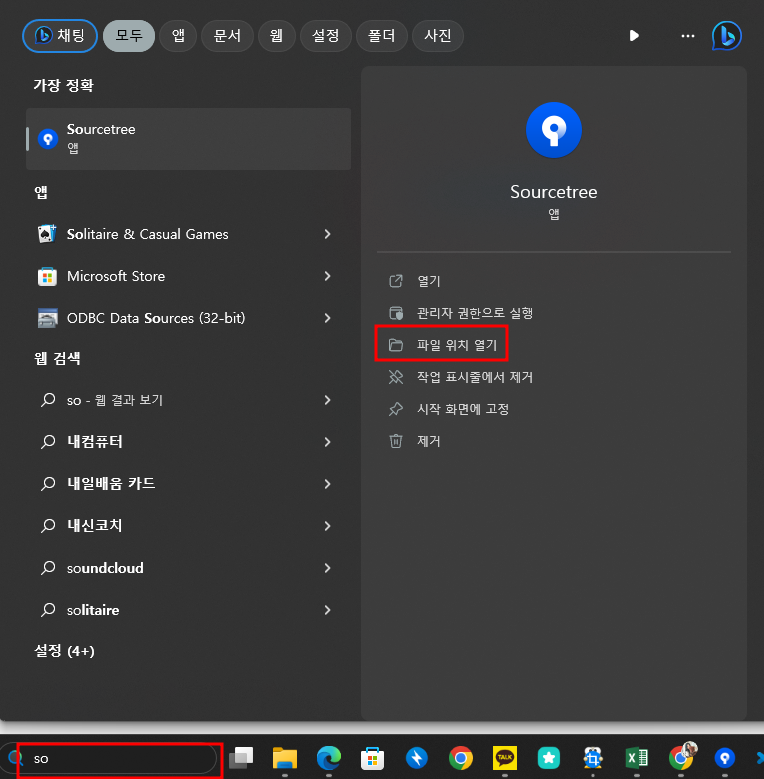Expand soundcloud suggestion chevron
This screenshot has width=764, height=779.
point(327,568)
